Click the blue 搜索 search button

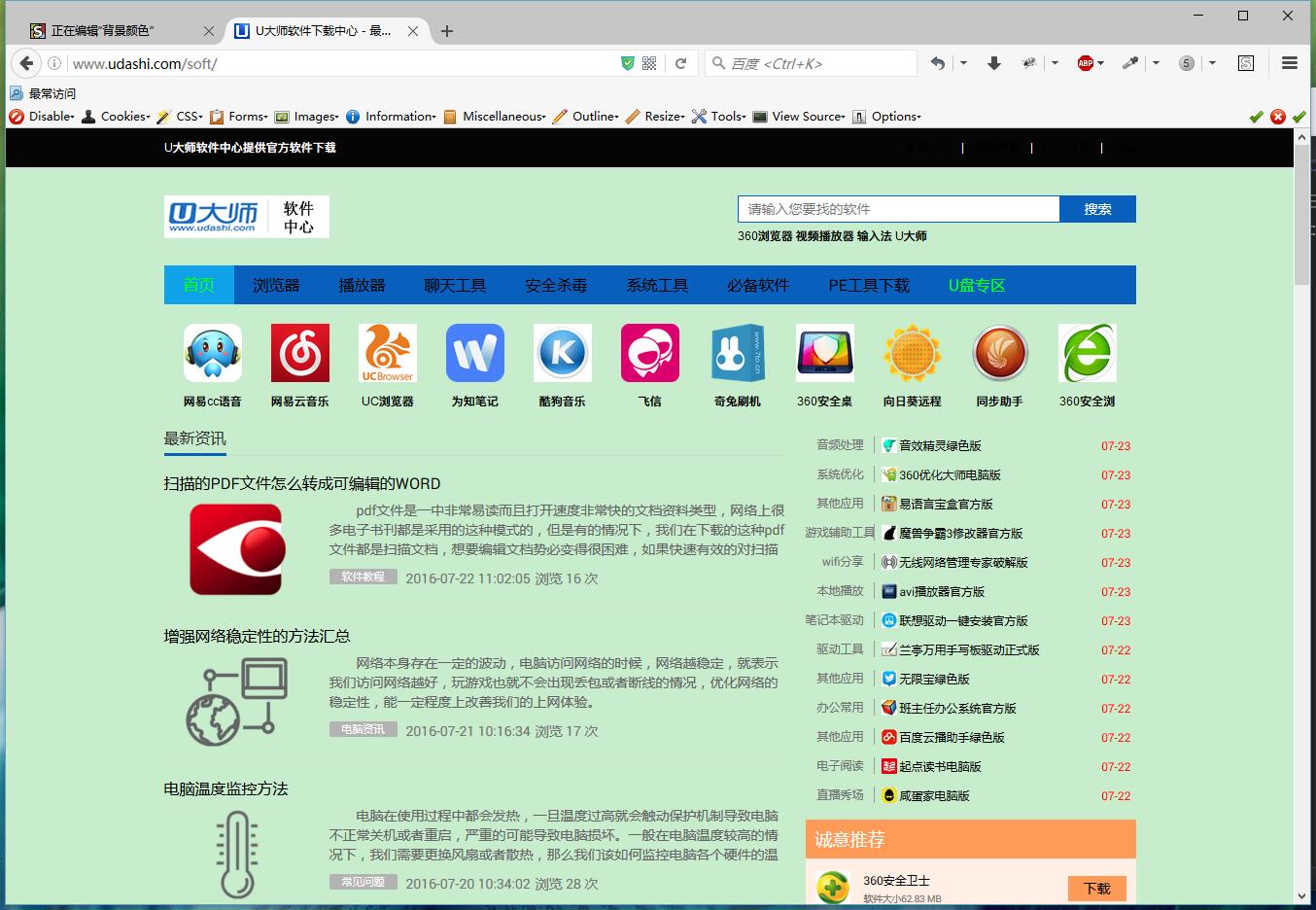pyautogui.click(x=1097, y=209)
